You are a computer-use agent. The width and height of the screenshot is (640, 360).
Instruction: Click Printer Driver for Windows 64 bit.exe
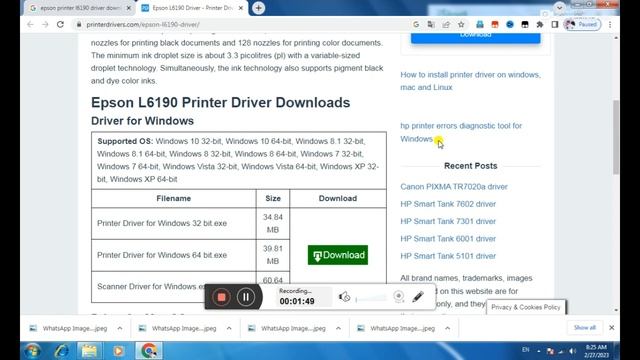pyautogui.click(x=162, y=255)
